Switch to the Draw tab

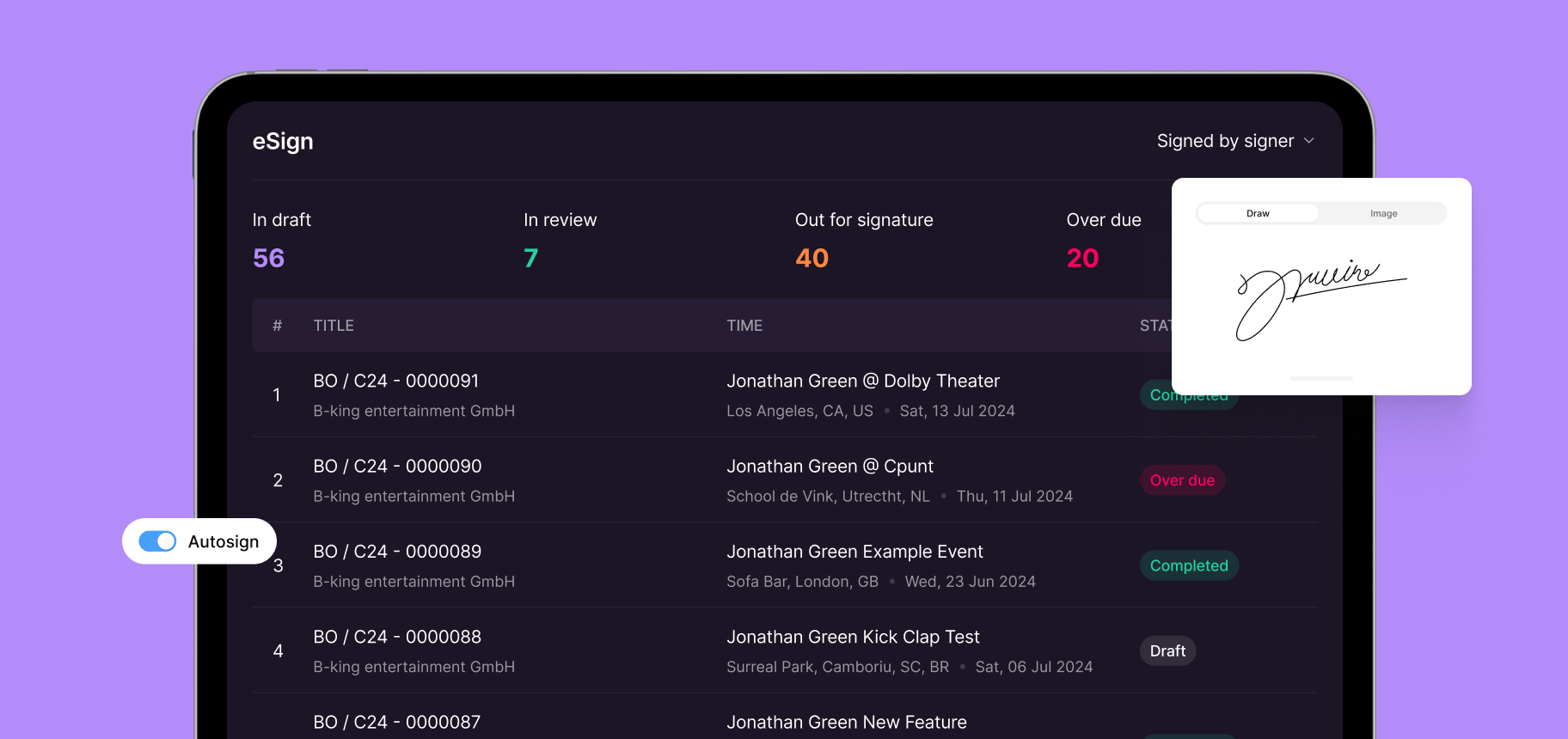tap(1258, 213)
